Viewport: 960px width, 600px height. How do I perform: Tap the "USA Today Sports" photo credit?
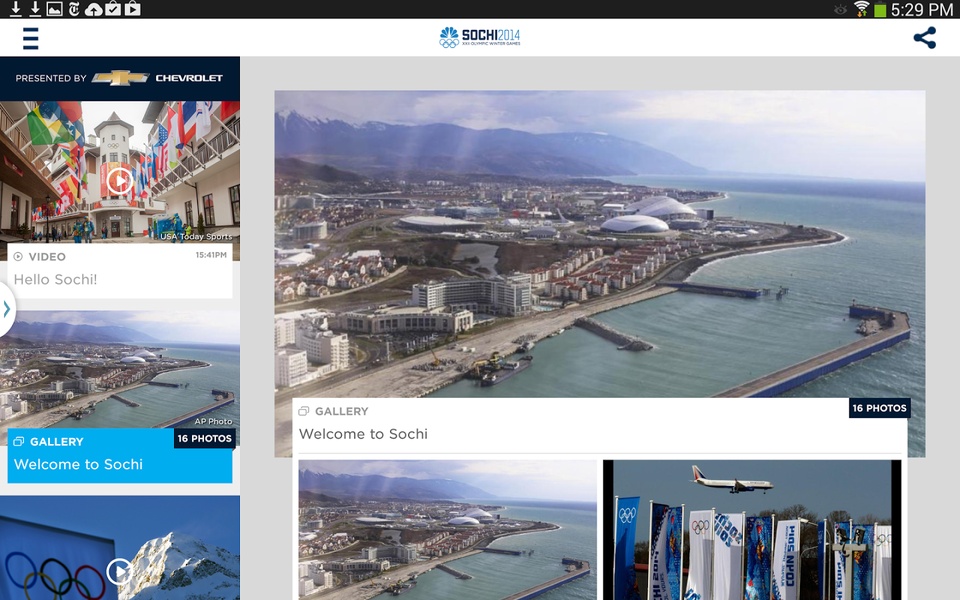click(x=196, y=236)
